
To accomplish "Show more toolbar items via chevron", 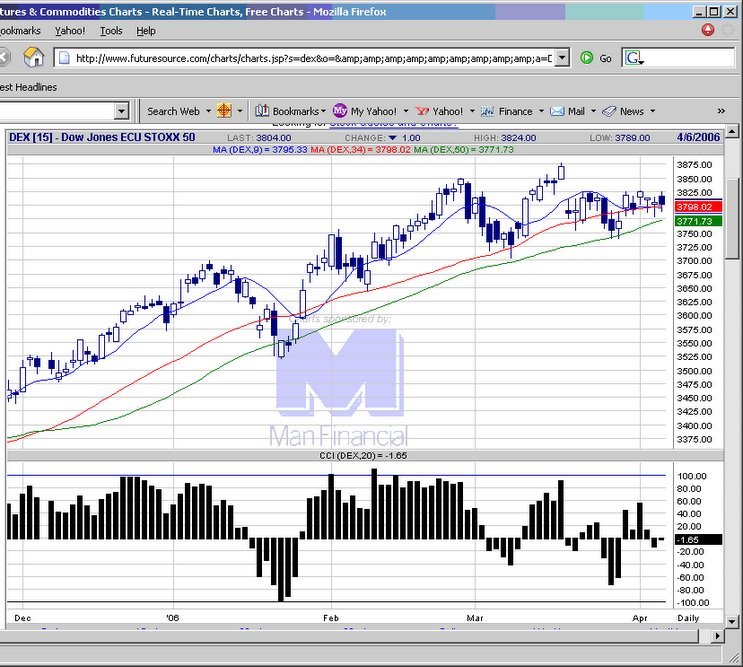I will pyautogui.click(x=721, y=111).
